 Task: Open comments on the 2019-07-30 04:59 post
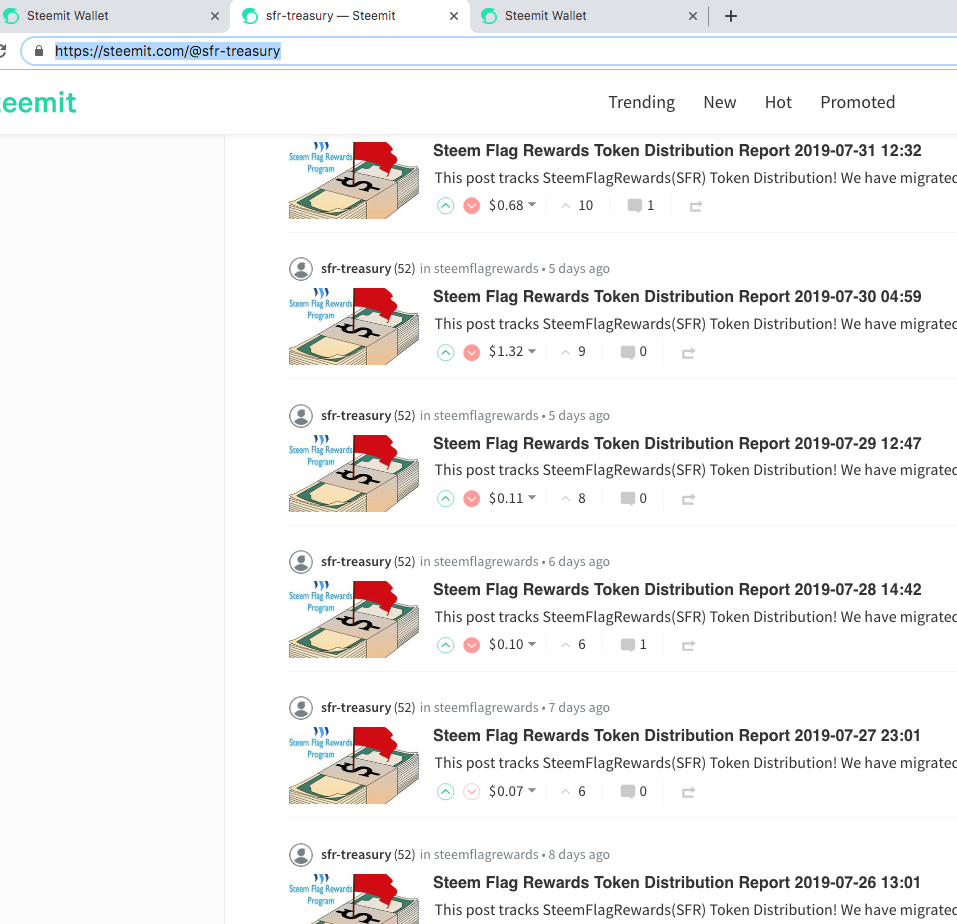tap(634, 352)
